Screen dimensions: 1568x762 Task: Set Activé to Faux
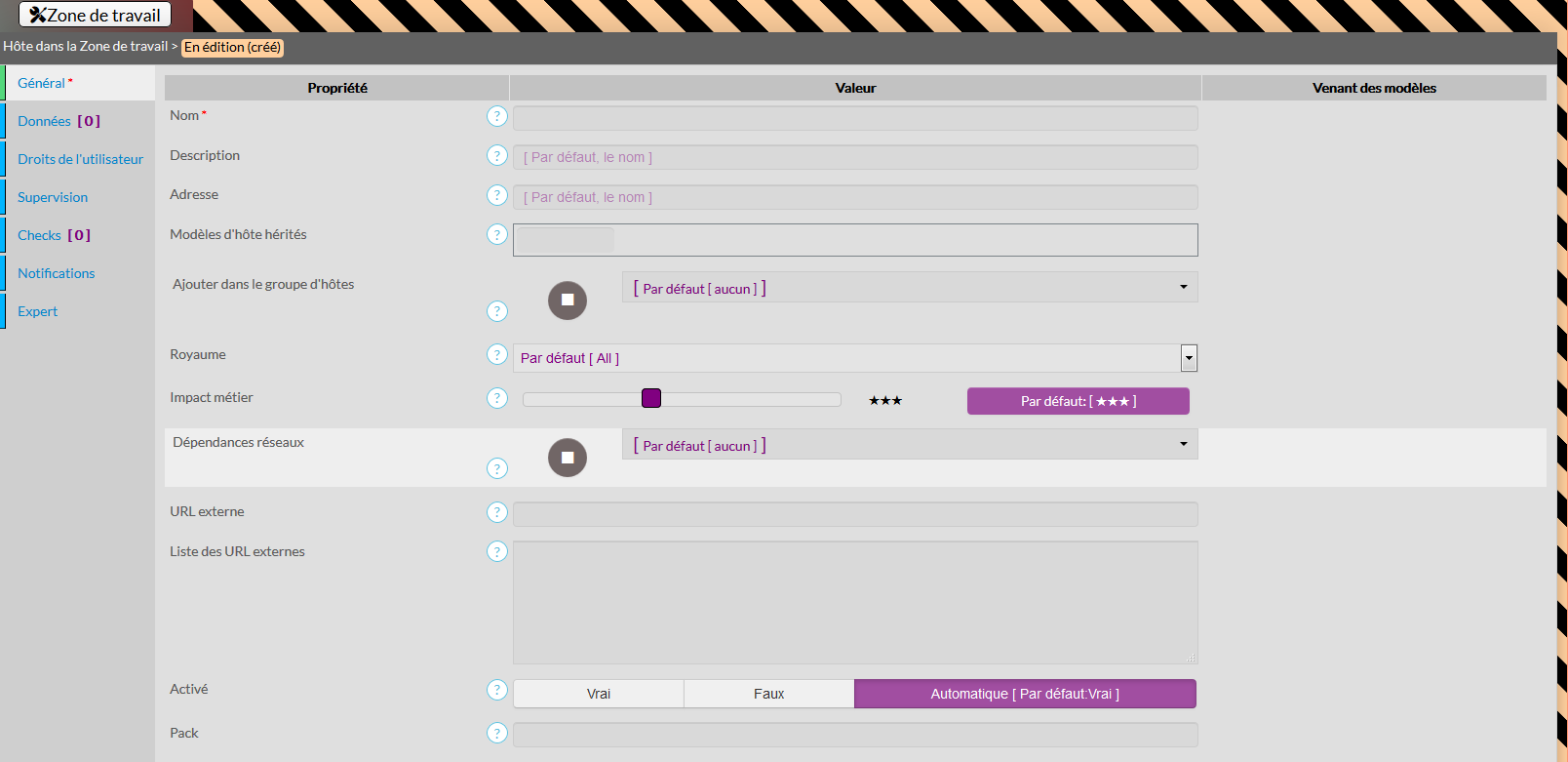[768, 694]
